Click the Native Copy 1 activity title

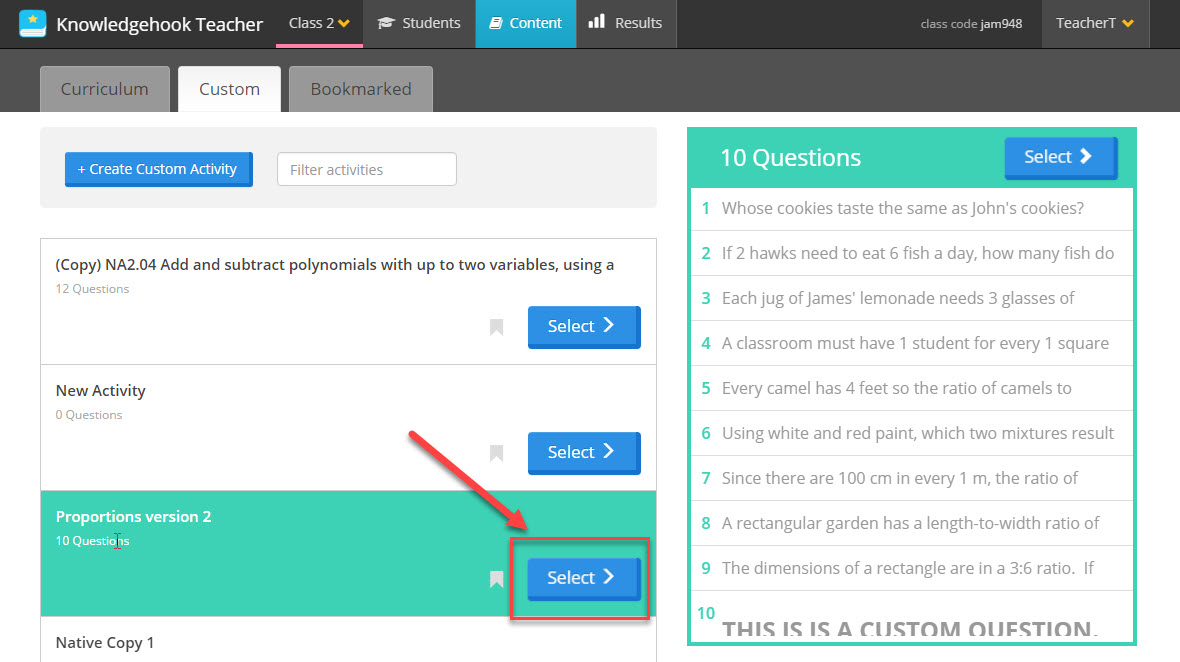[x=105, y=642]
